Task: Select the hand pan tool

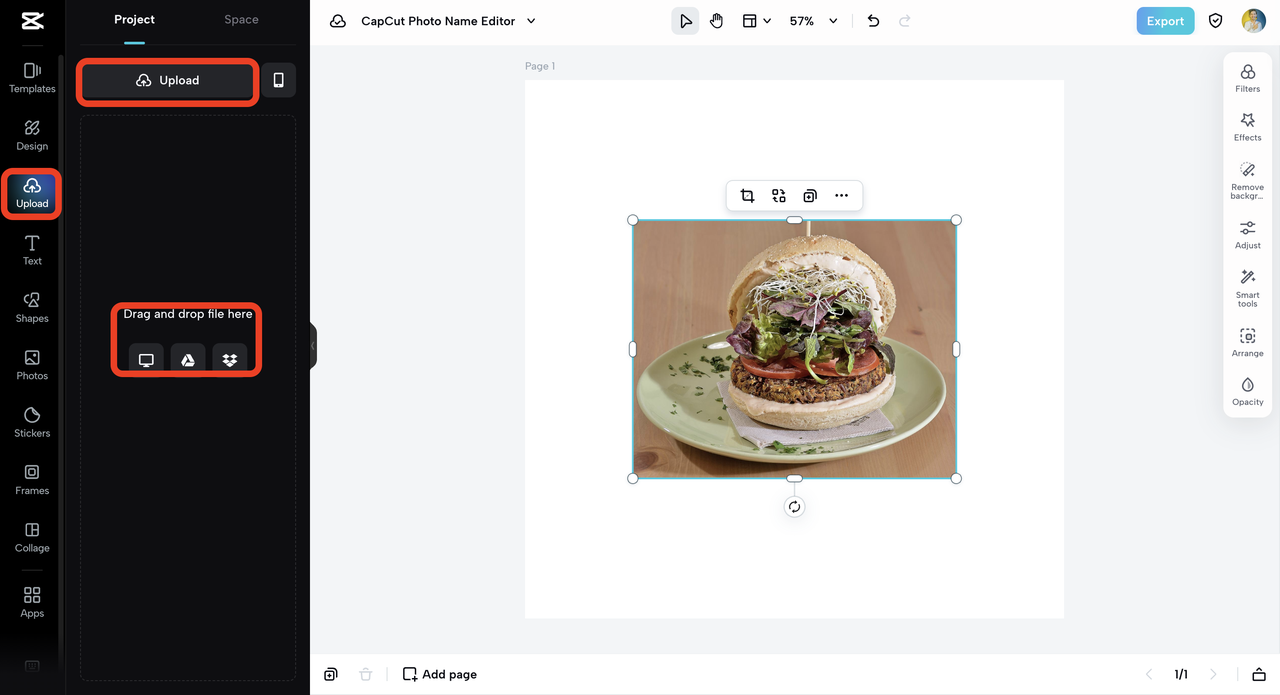Action: (717, 21)
